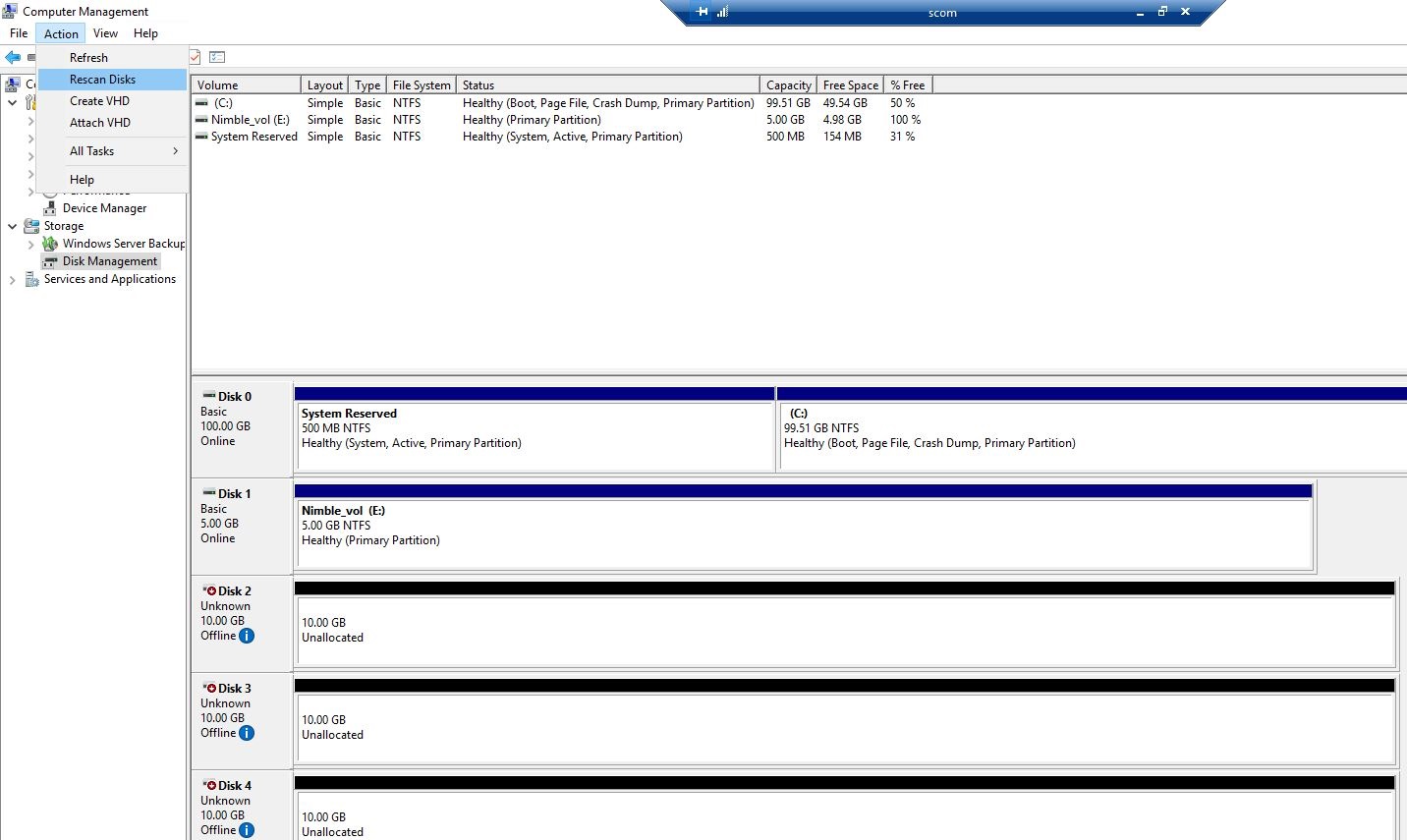
Task: Sort by the Volume column header
Action: coord(246,85)
